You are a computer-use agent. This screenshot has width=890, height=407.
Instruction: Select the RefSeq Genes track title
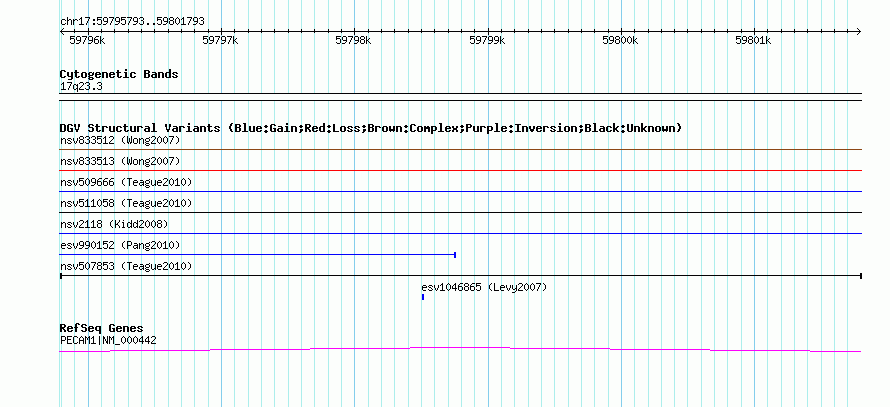coord(101,328)
